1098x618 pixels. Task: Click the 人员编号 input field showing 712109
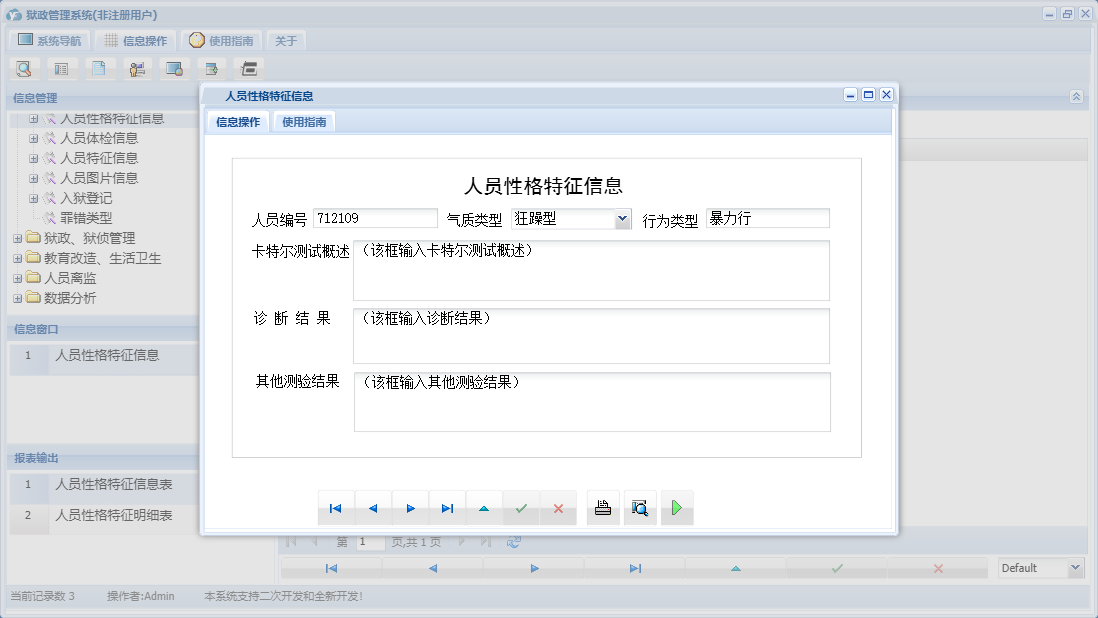click(374, 218)
